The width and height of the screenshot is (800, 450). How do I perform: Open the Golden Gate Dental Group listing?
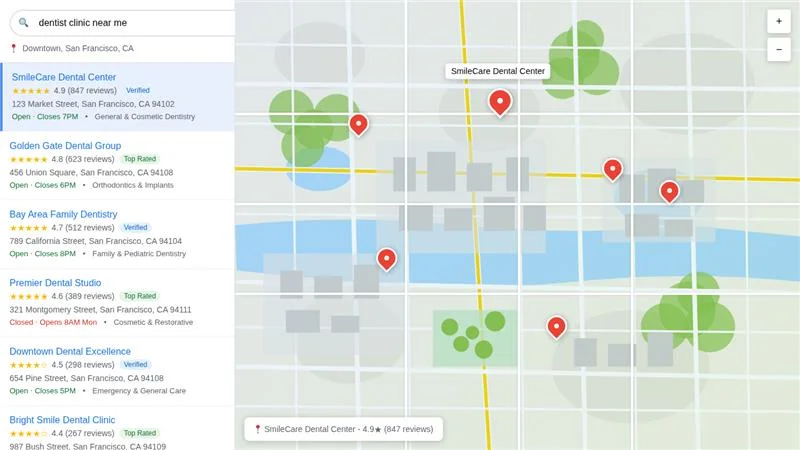tap(65, 146)
